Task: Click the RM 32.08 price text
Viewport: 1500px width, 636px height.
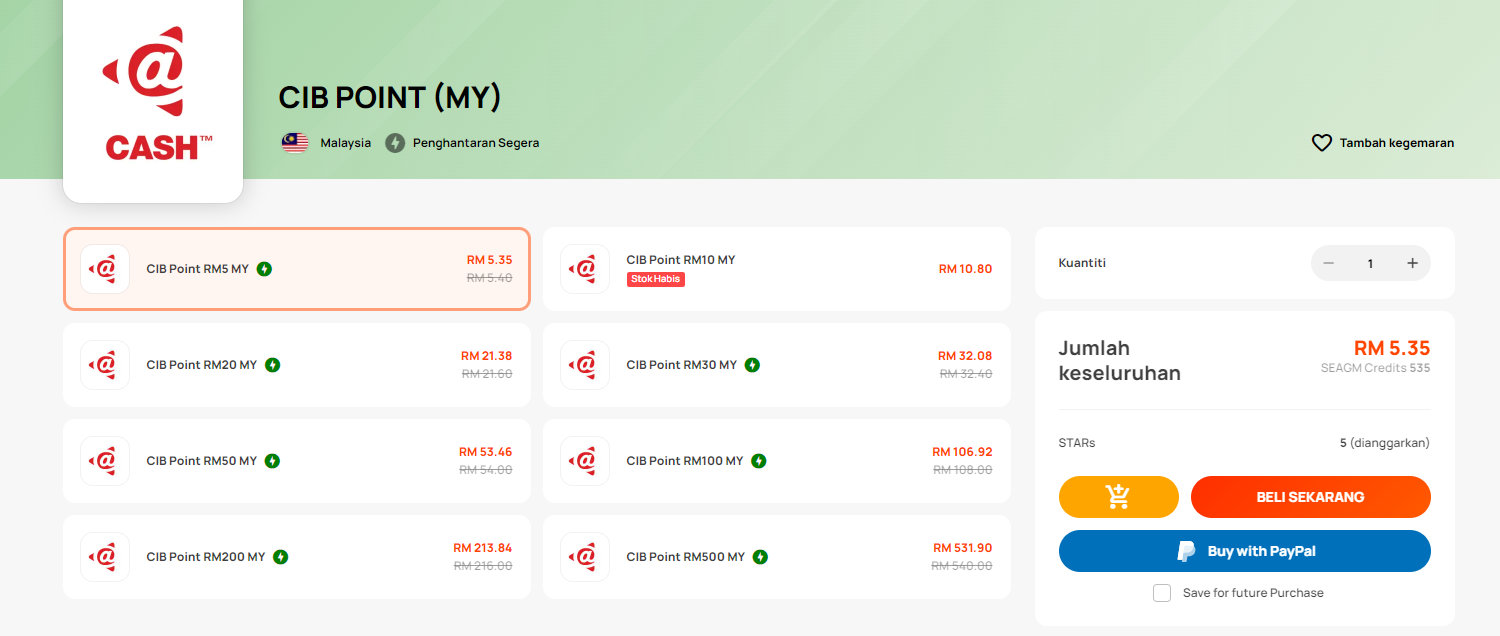Action: [x=965, y=356]
